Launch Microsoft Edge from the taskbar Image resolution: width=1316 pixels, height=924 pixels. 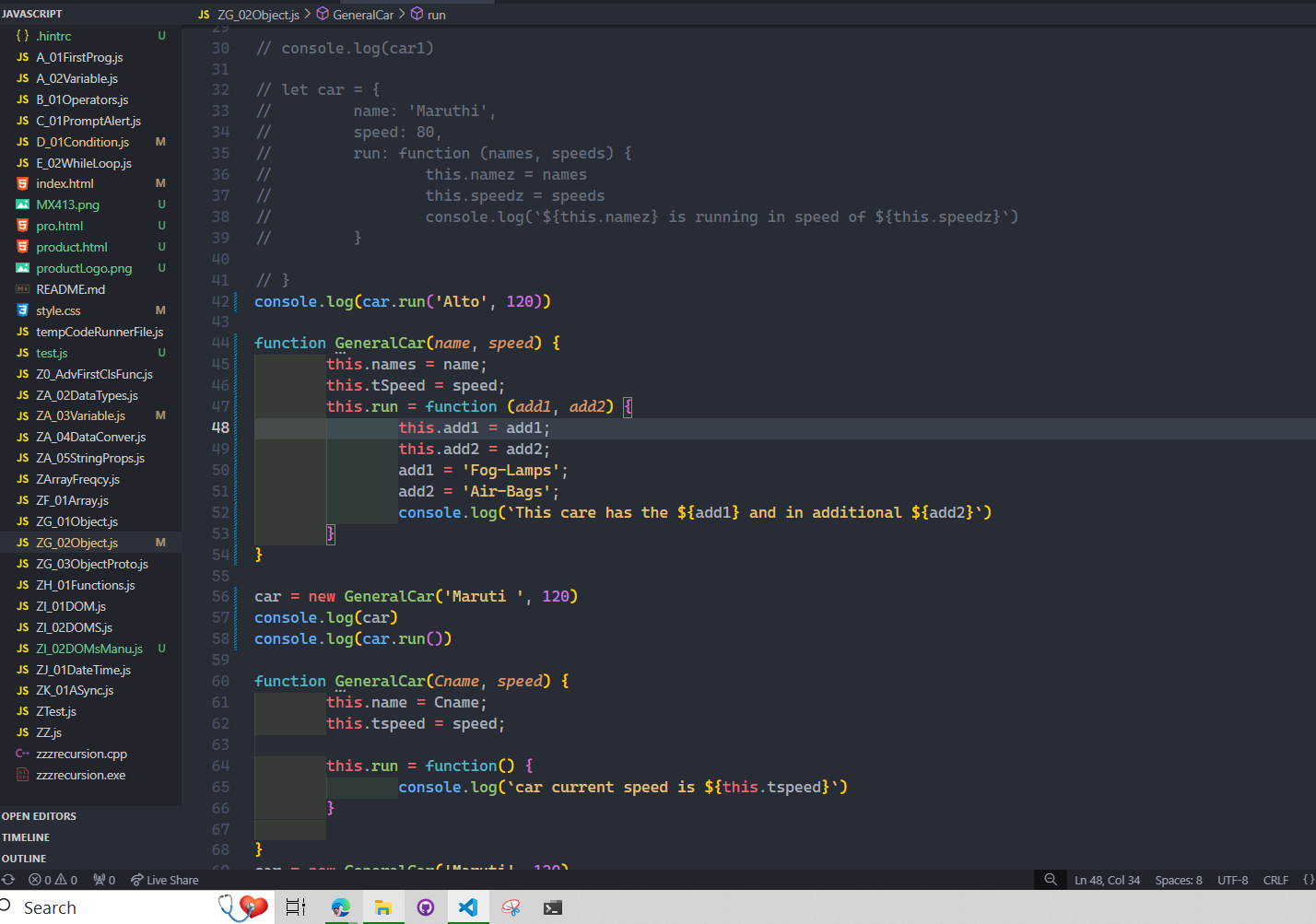pos(340,907)
